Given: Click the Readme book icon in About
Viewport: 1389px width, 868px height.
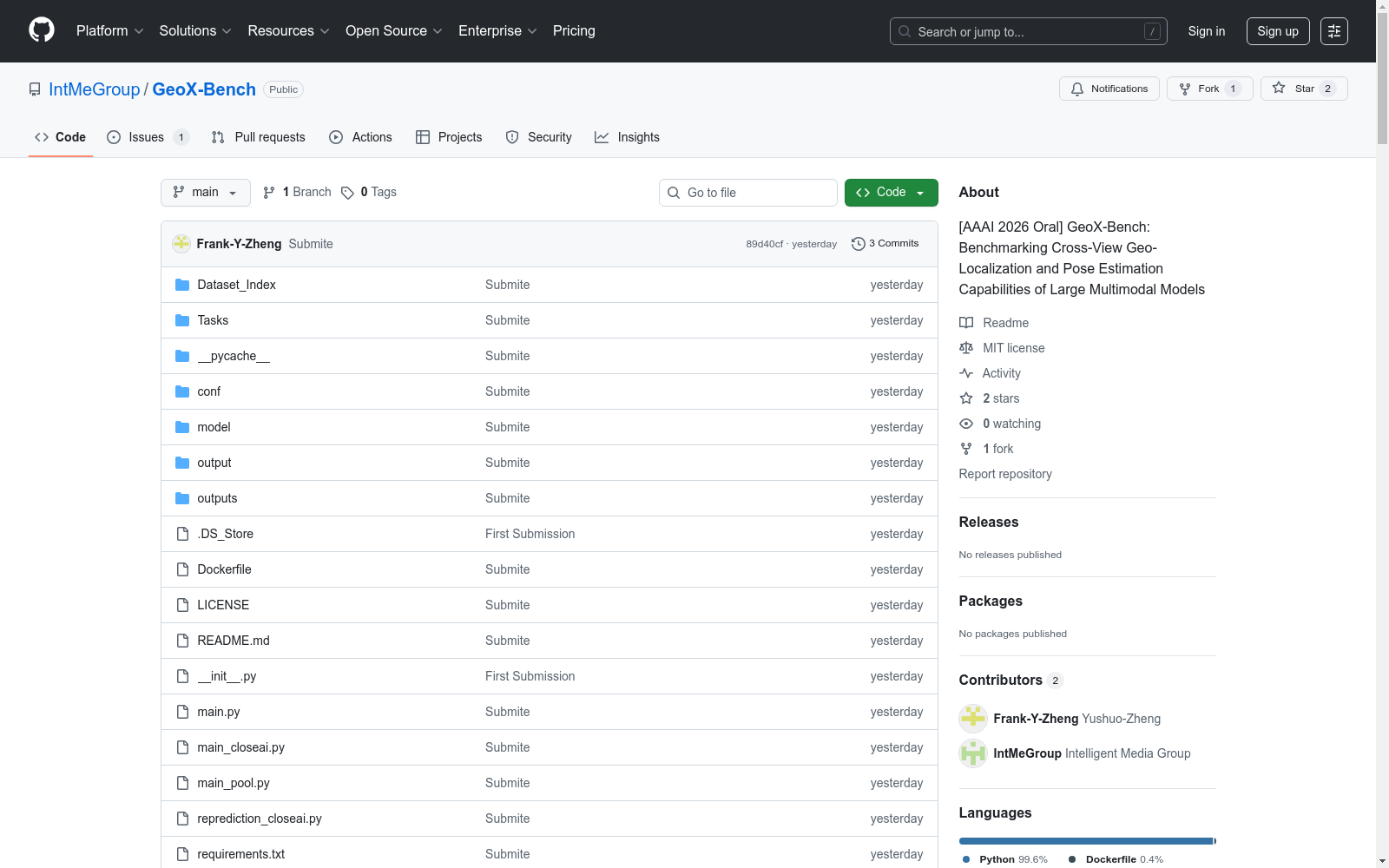Looking at the screenshot, I should (966, 323).
